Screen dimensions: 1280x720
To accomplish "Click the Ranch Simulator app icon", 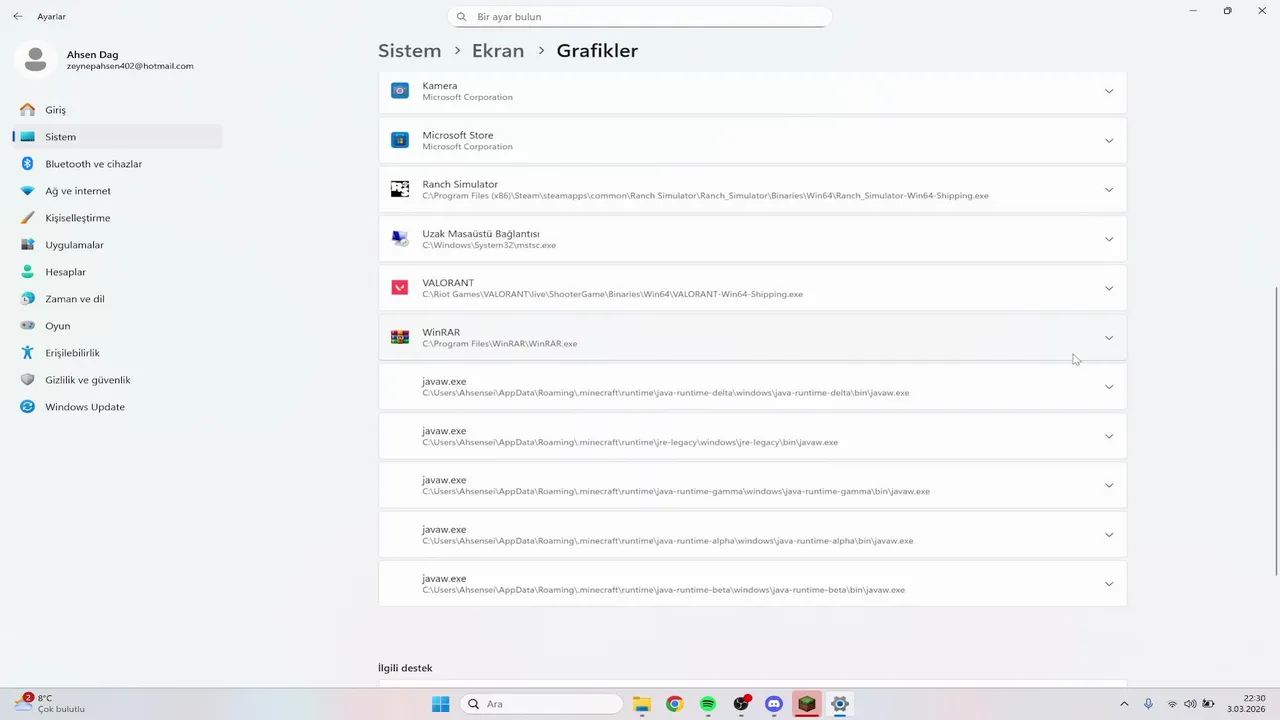I will (x=400, y=189).
